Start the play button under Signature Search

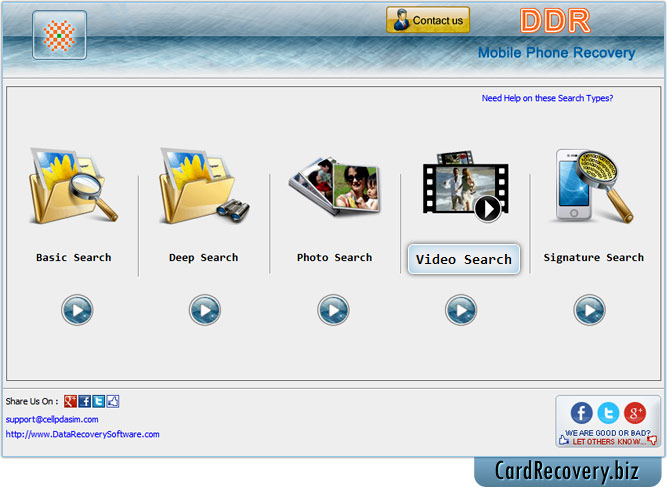tap(589, 310)
